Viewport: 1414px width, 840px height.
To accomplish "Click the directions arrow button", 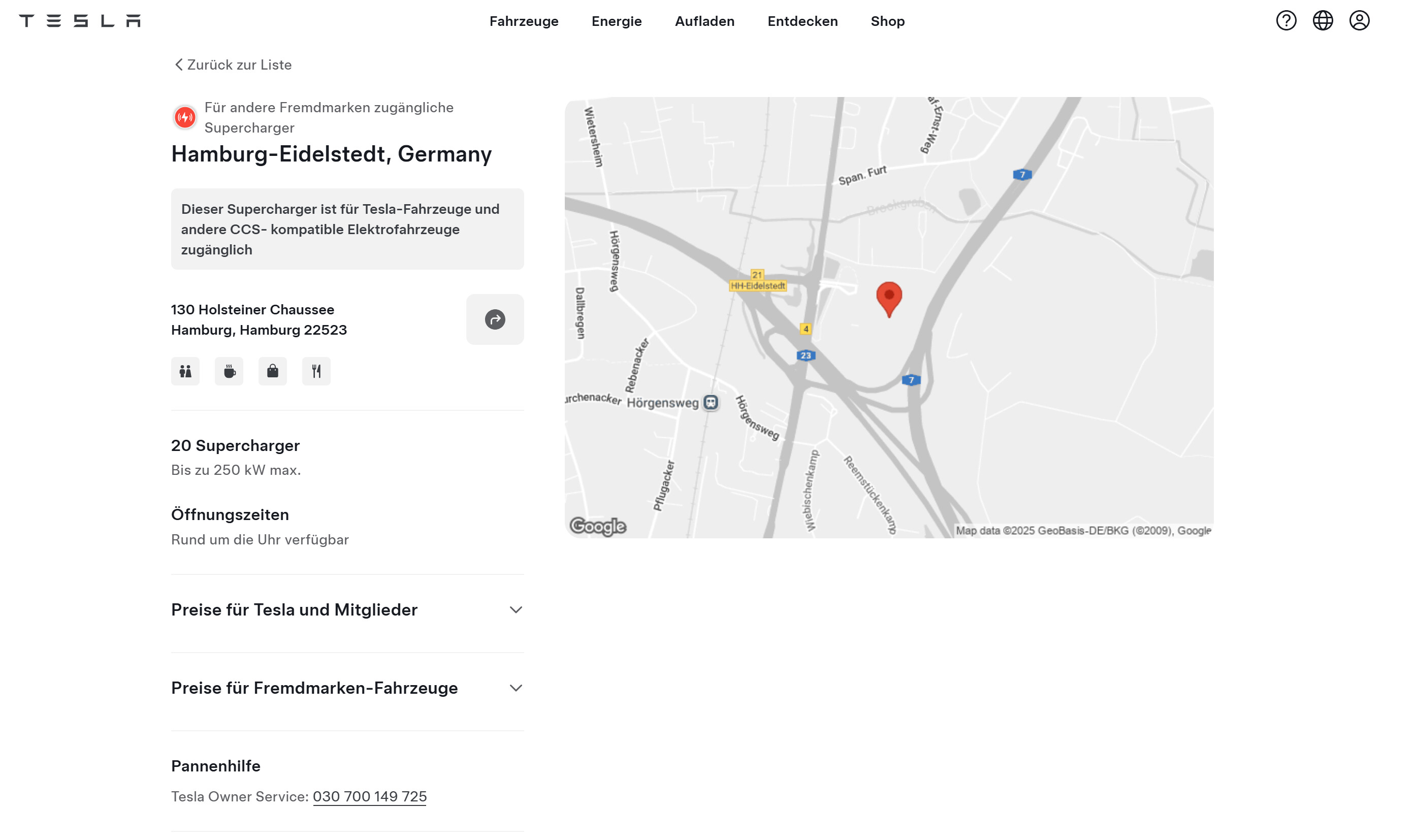I will 495,319.
